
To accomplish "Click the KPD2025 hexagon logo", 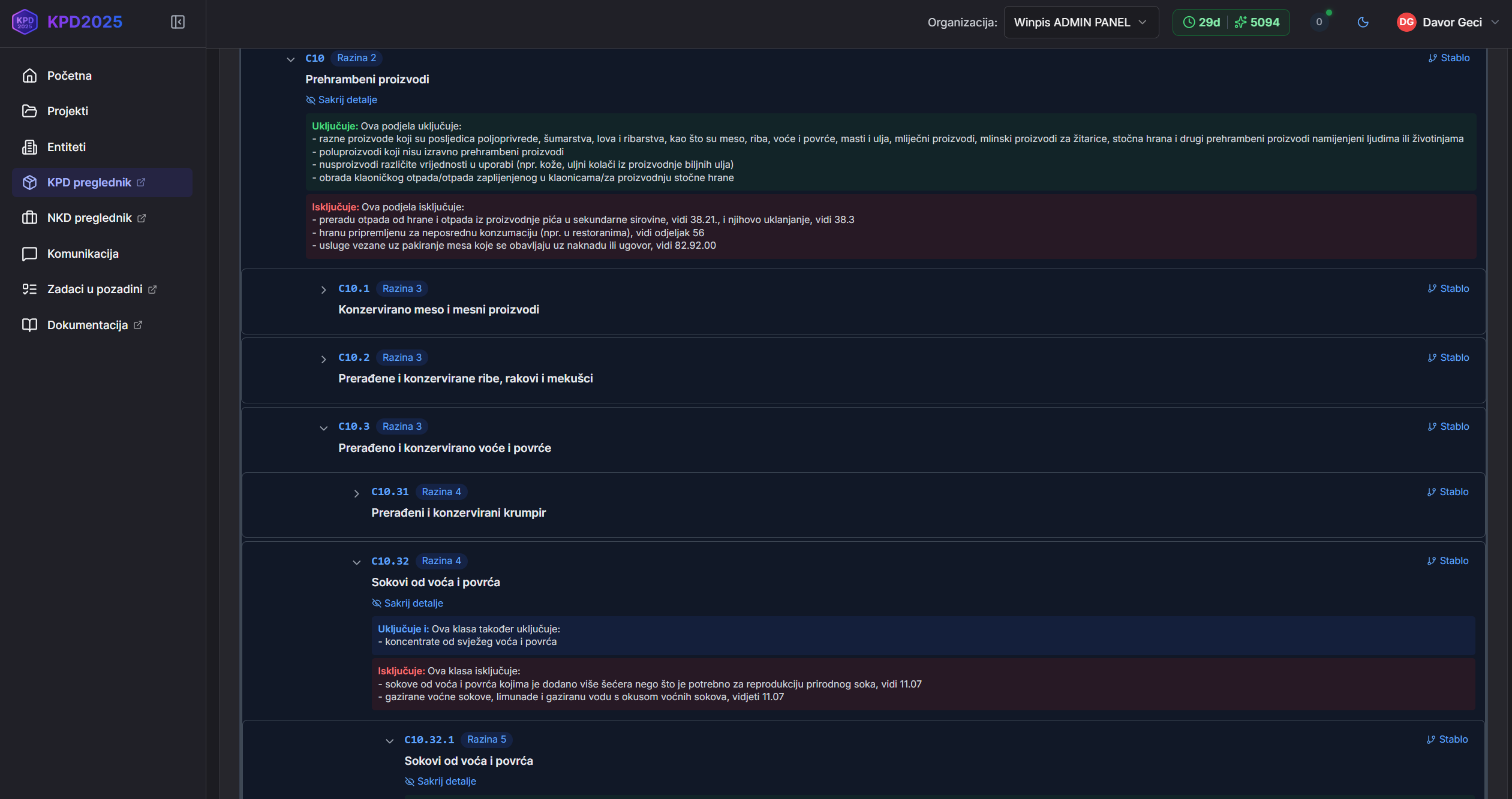I will coord(25,22).
